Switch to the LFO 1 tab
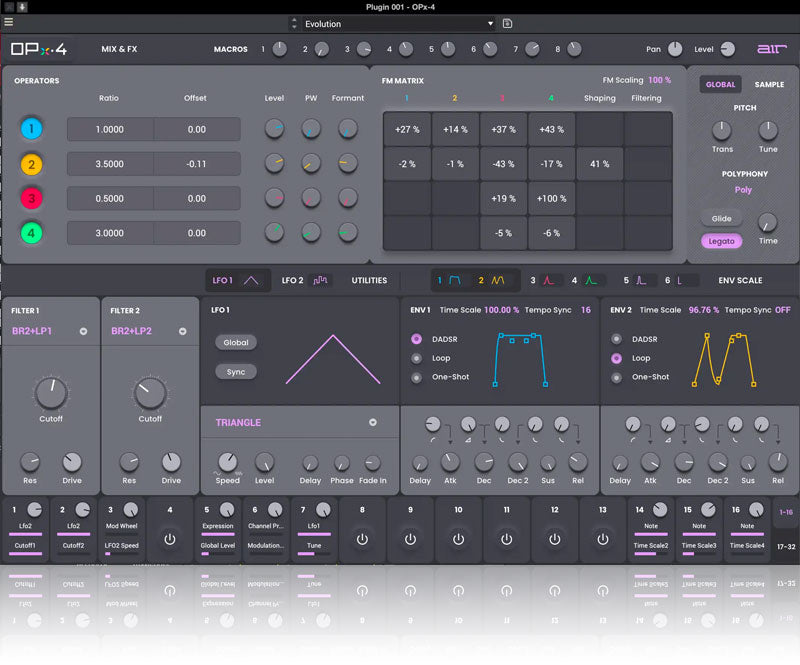Screen dimensions: 800x665 (236, 280)
